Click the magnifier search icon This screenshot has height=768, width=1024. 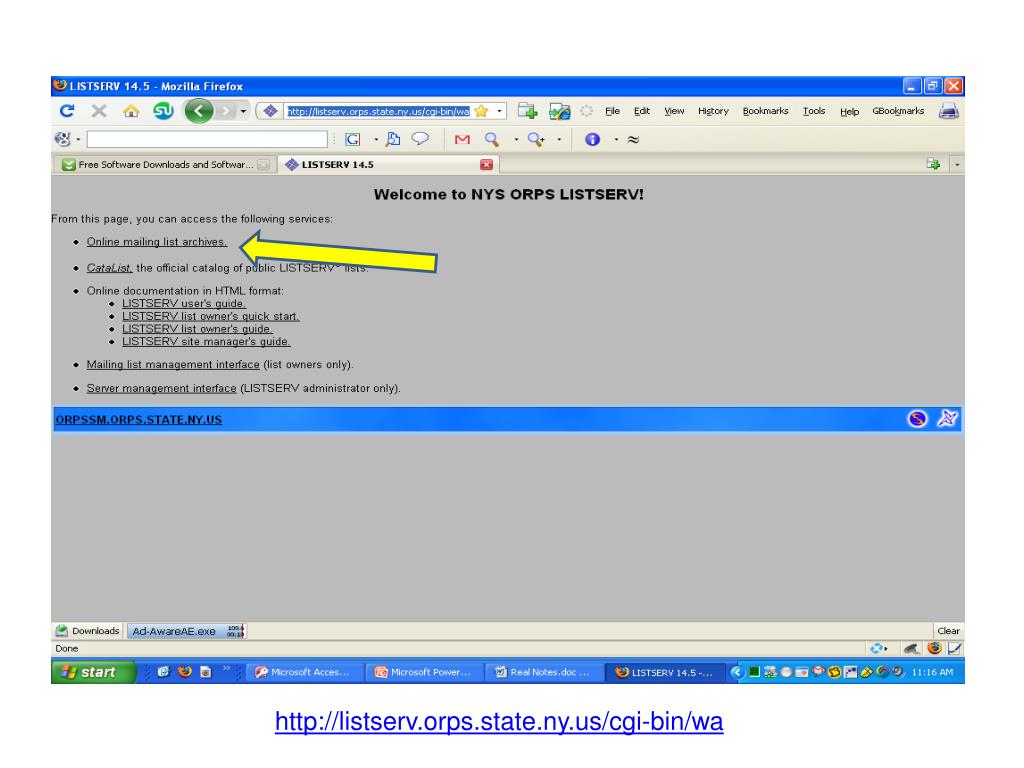pyautogui.click(x=492, y=139)
